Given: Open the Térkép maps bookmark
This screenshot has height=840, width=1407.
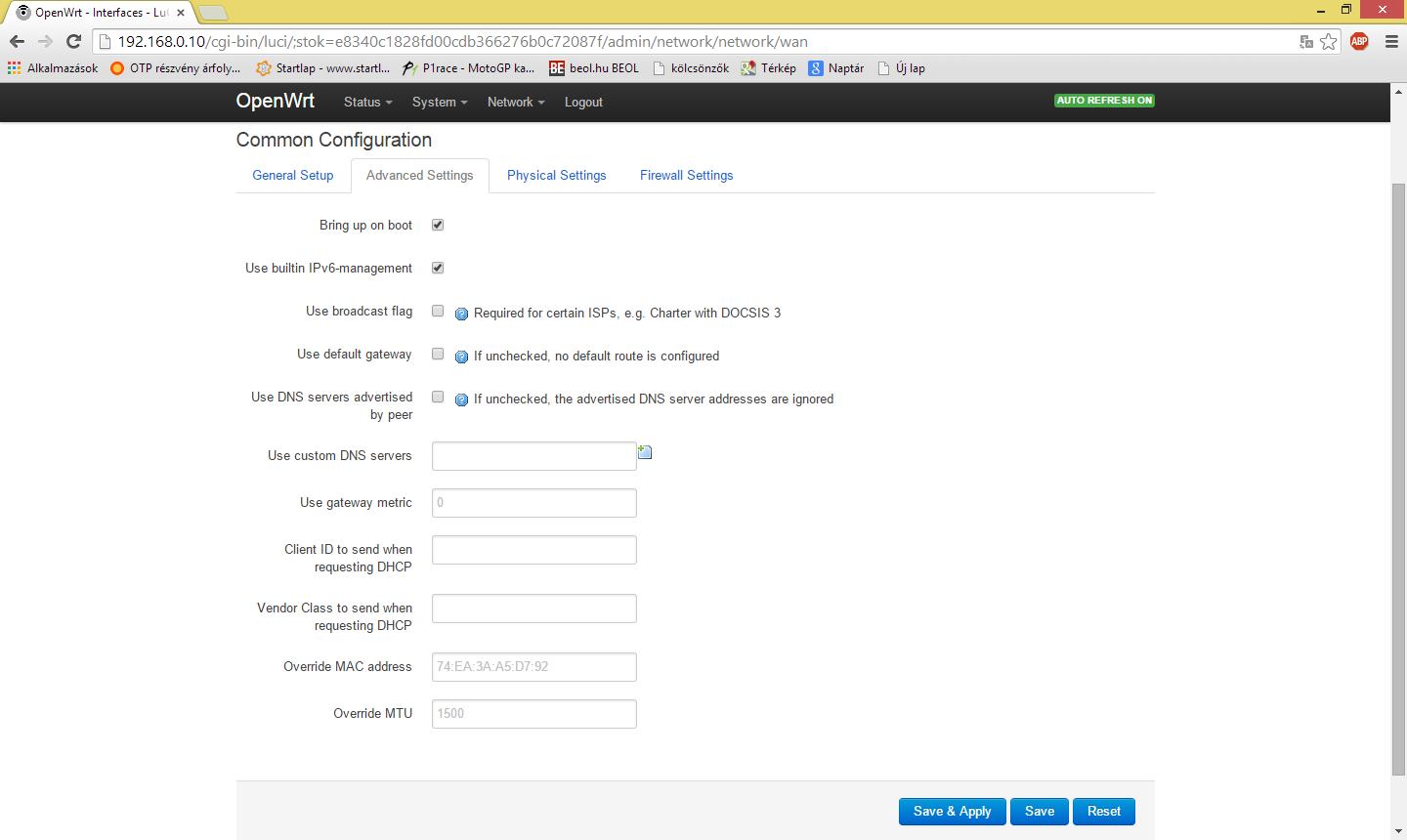Looking at the screenshot, I should (x=769, y=68).
